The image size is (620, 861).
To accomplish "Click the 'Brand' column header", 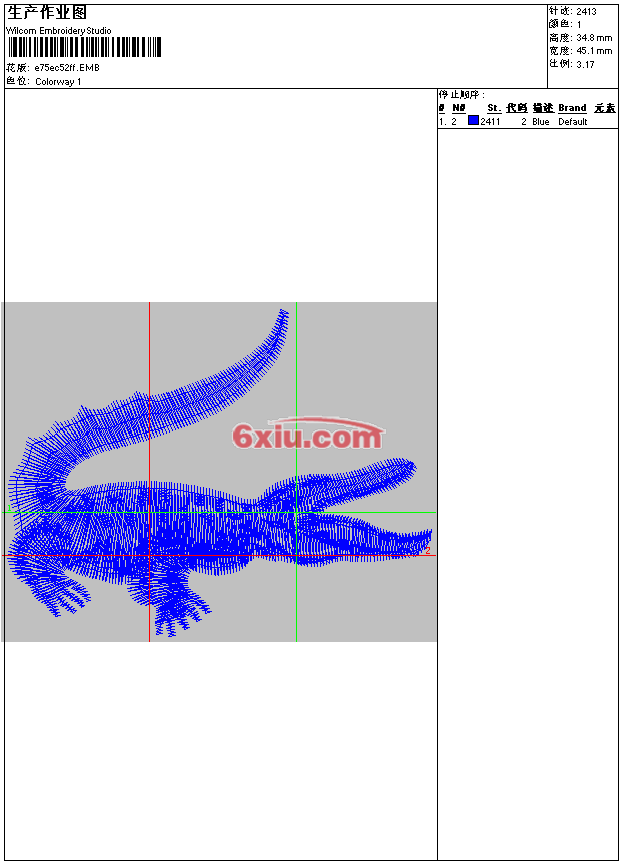I will tap(572, 108).
